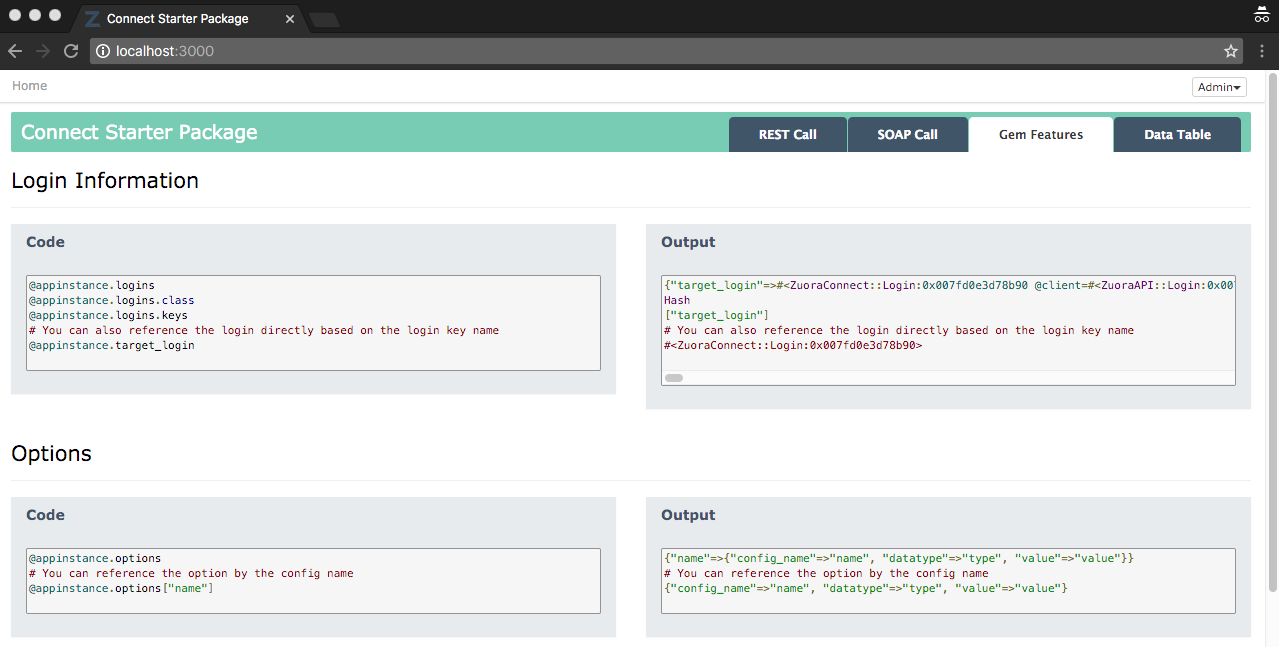Screen dimensions: 1279x647
Task: Click the "#<ZuoraConnect::Login:0x007fd0e3d78b90>" output line
Action: [793, 345]
